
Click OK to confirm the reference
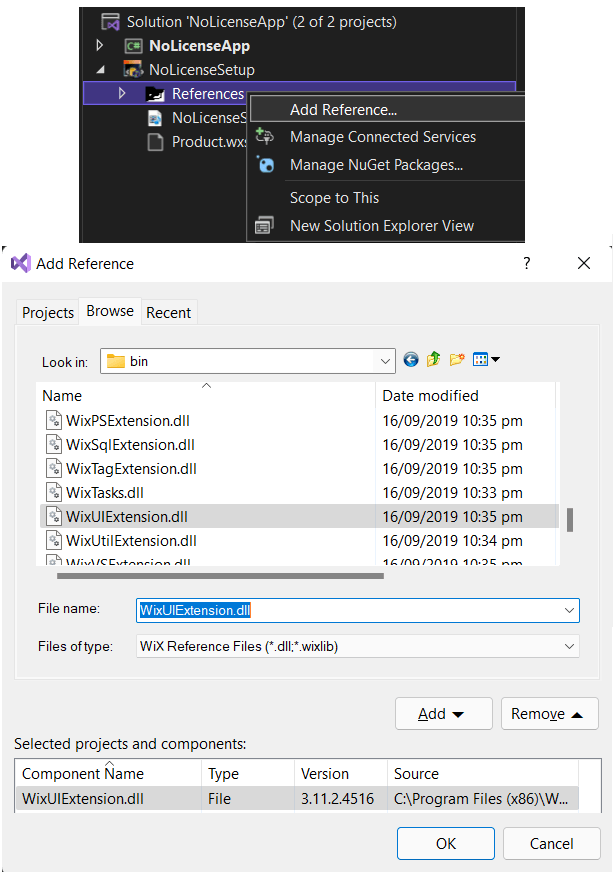point(445,843)
